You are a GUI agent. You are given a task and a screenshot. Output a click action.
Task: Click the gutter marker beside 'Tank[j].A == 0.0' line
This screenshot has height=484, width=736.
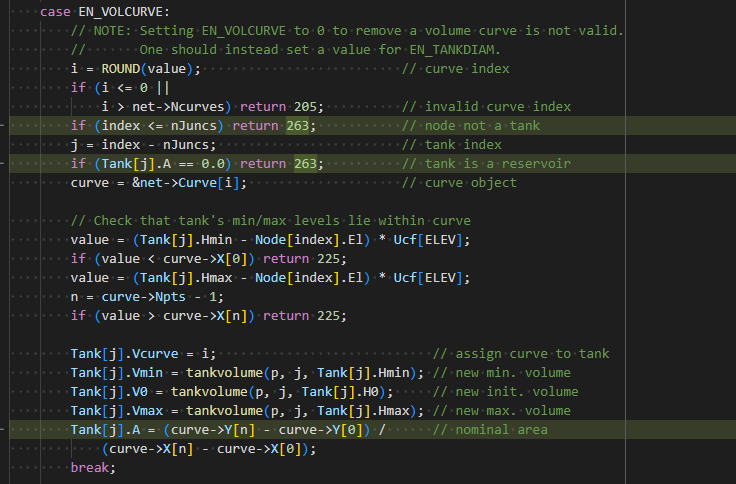pos(3,164)
